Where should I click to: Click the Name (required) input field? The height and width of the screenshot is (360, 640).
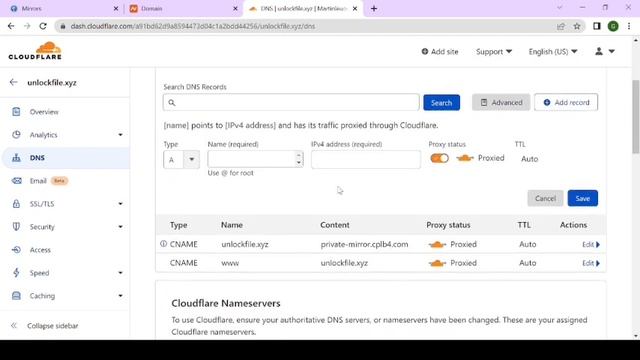click(x=251, y=159)
